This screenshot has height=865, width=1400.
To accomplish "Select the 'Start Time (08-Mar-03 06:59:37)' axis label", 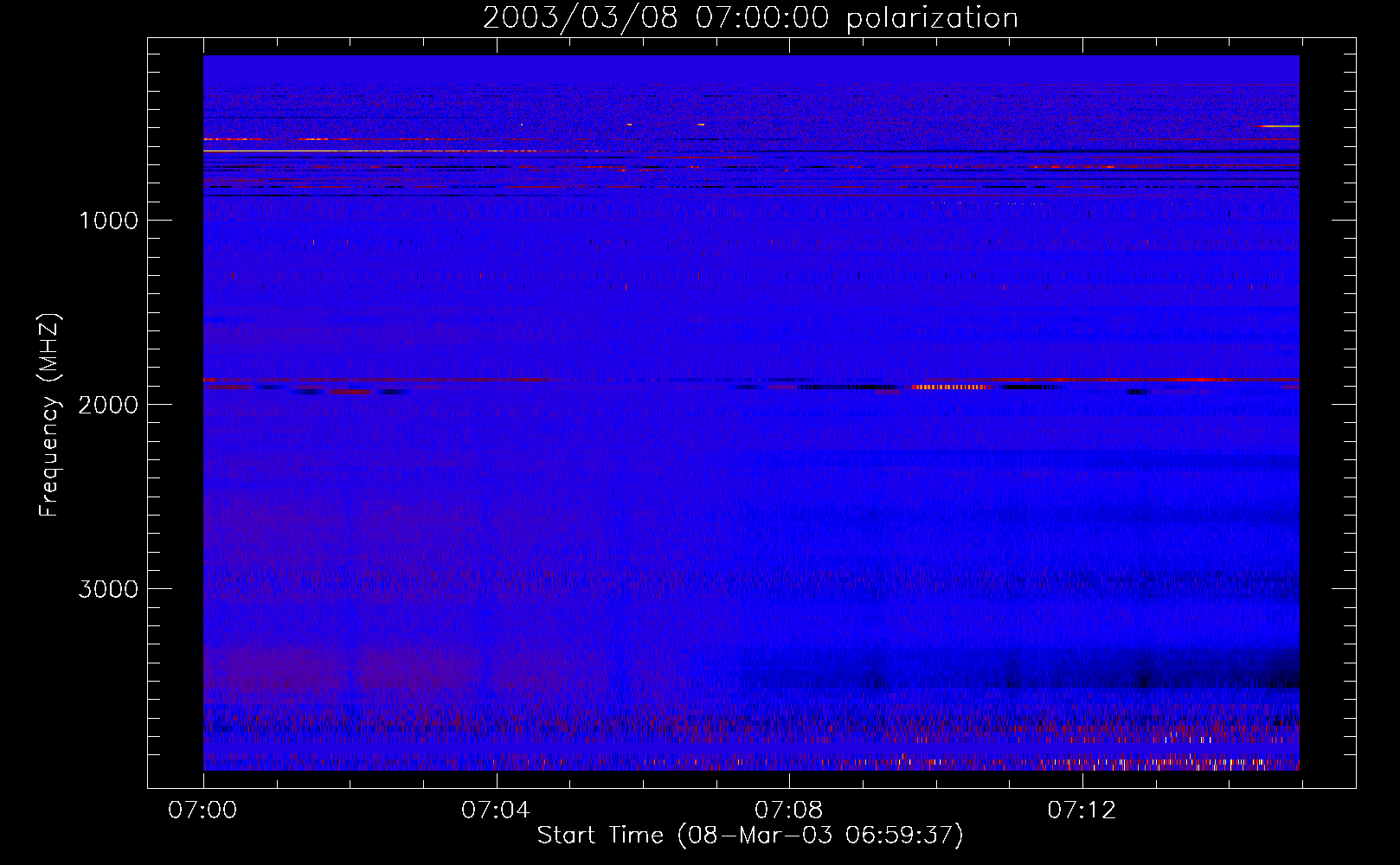I will 750,836.
